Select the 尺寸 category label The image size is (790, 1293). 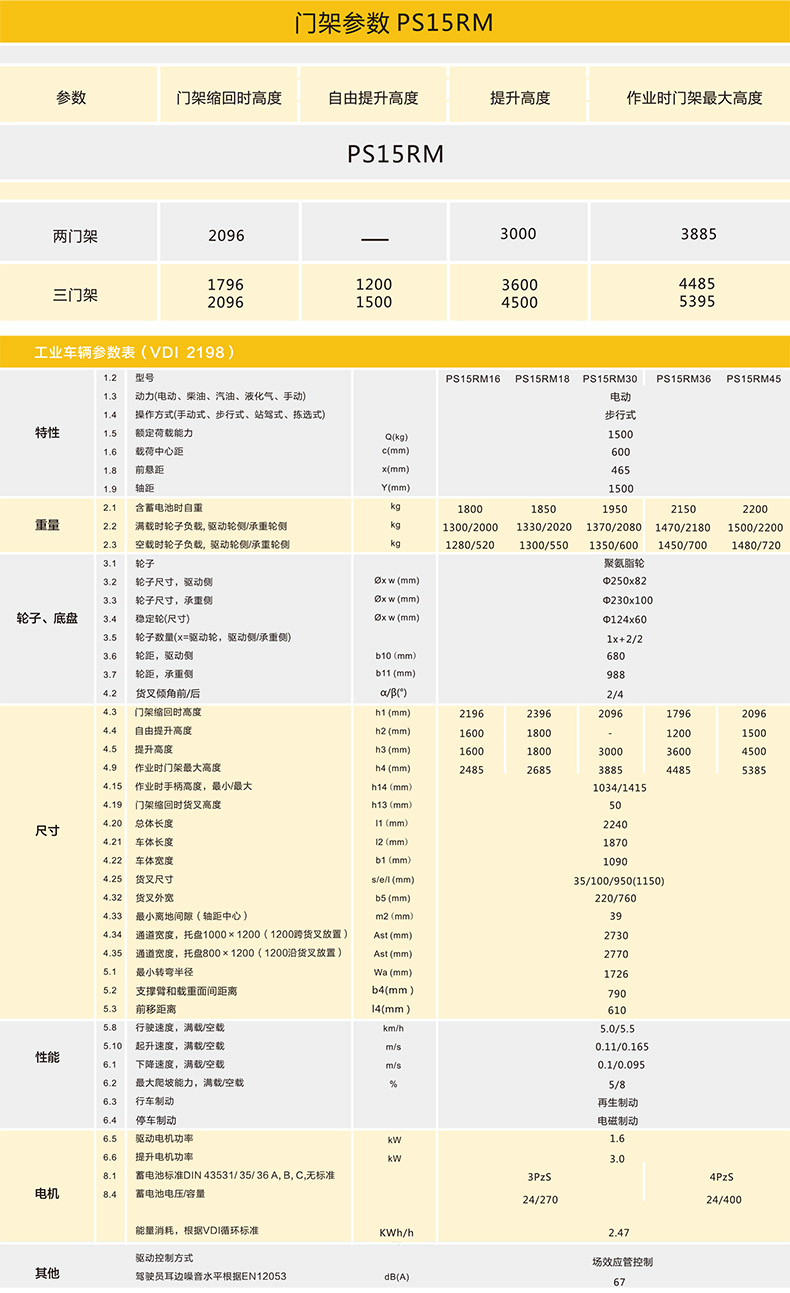pyautogui.click(x=47, y=831)
